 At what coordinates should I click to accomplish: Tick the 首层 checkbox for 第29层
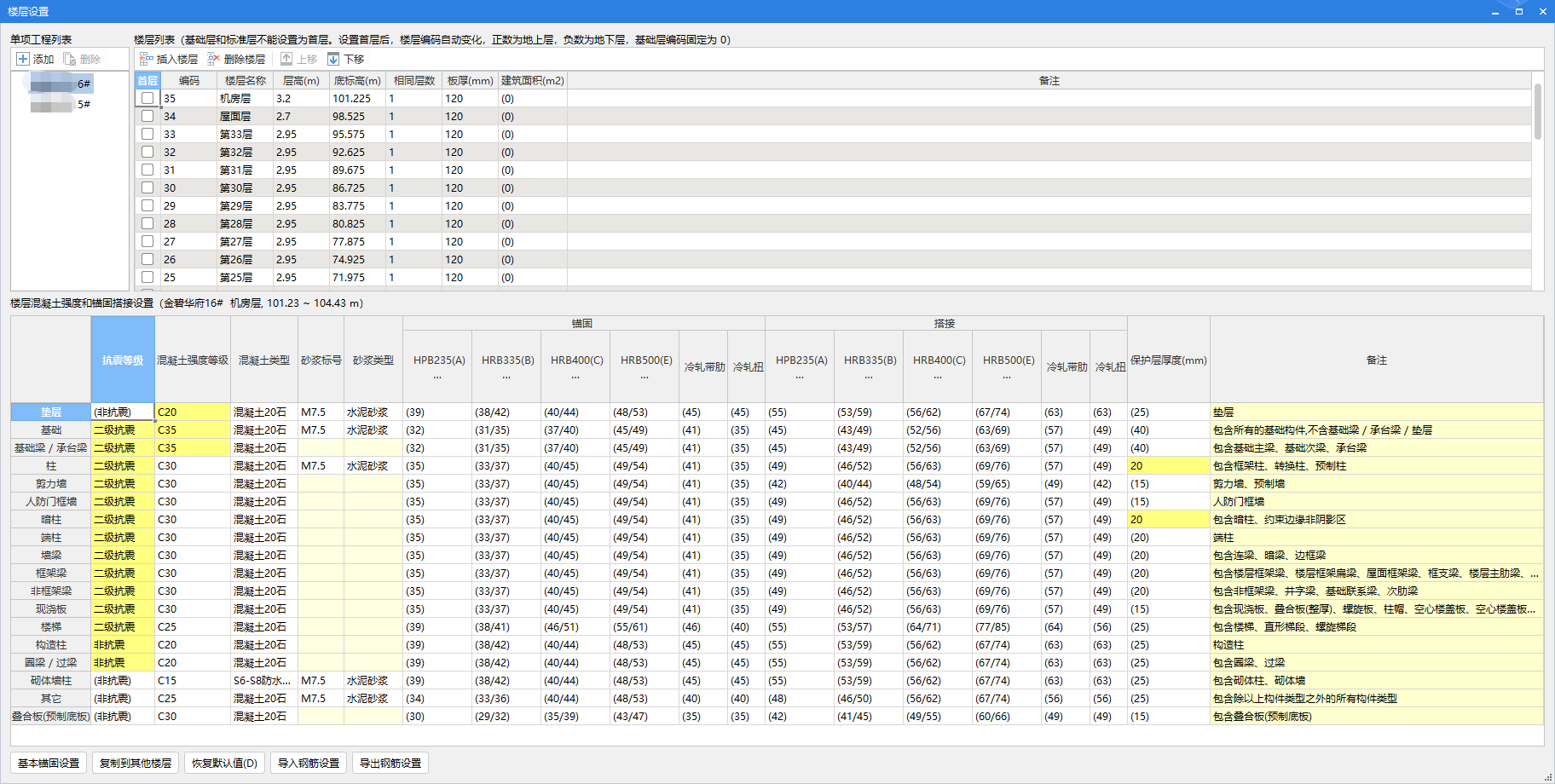click(147, 205)
